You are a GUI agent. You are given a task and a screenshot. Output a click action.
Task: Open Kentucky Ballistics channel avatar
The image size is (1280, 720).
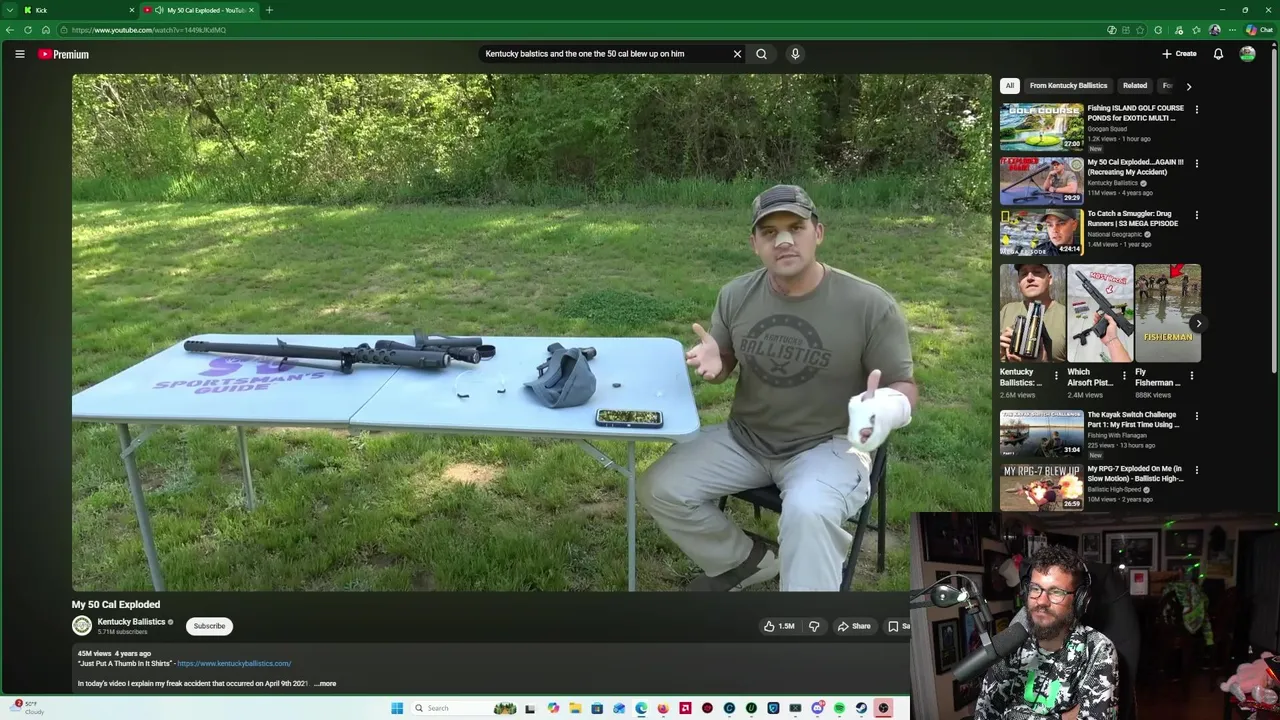coord(82,626)
